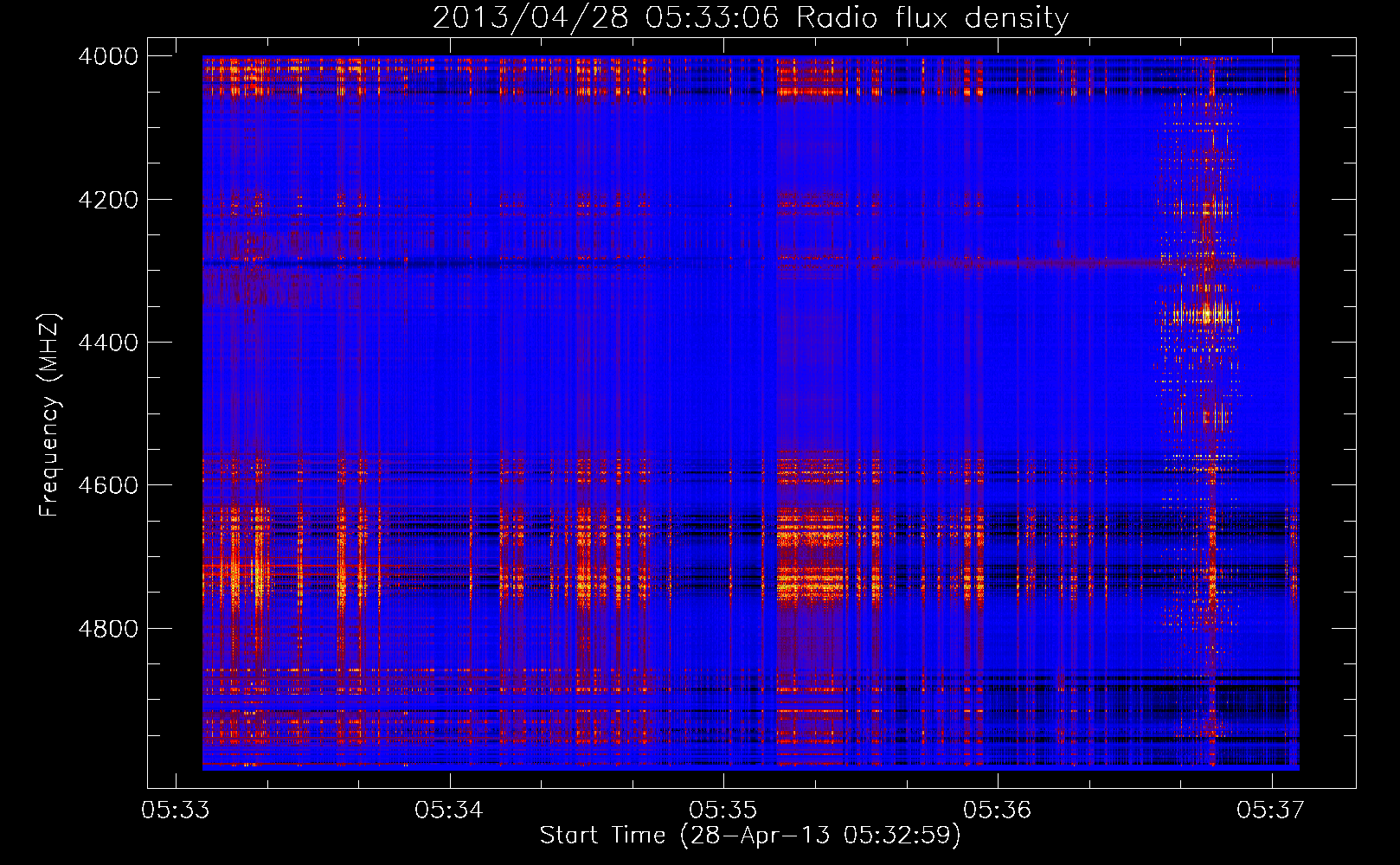Viewport: 1400px width, 865px height.
Task: Select the 4600 frequency axis label
Action: point(108,485)
